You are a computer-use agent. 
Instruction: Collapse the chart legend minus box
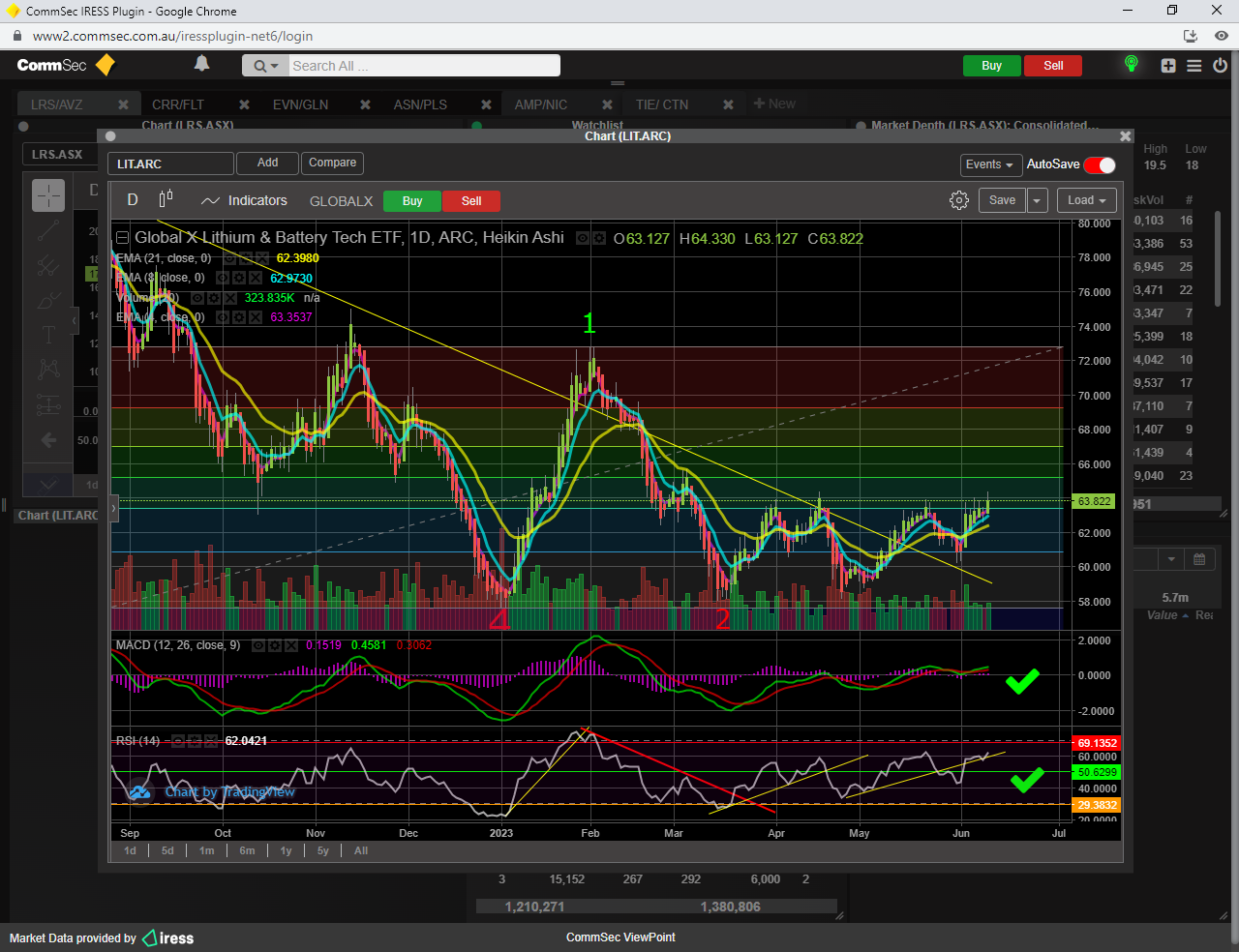pyautogui.click(x=122, y=238)
